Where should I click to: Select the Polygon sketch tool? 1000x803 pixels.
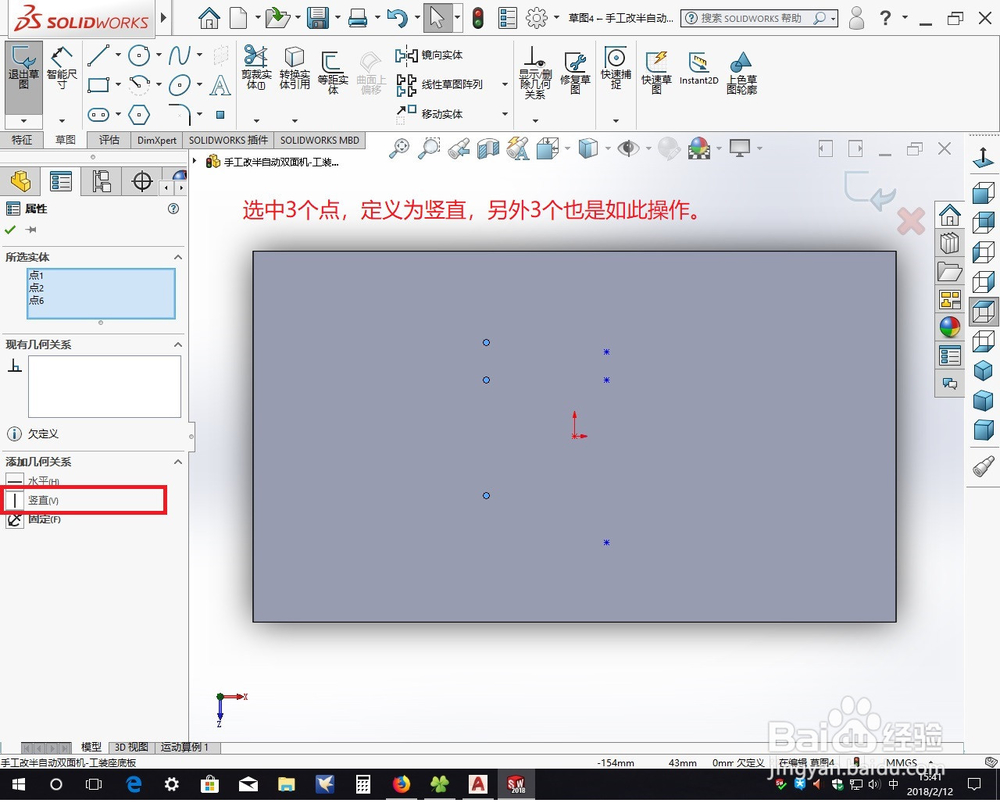click(x=139, y=115)
